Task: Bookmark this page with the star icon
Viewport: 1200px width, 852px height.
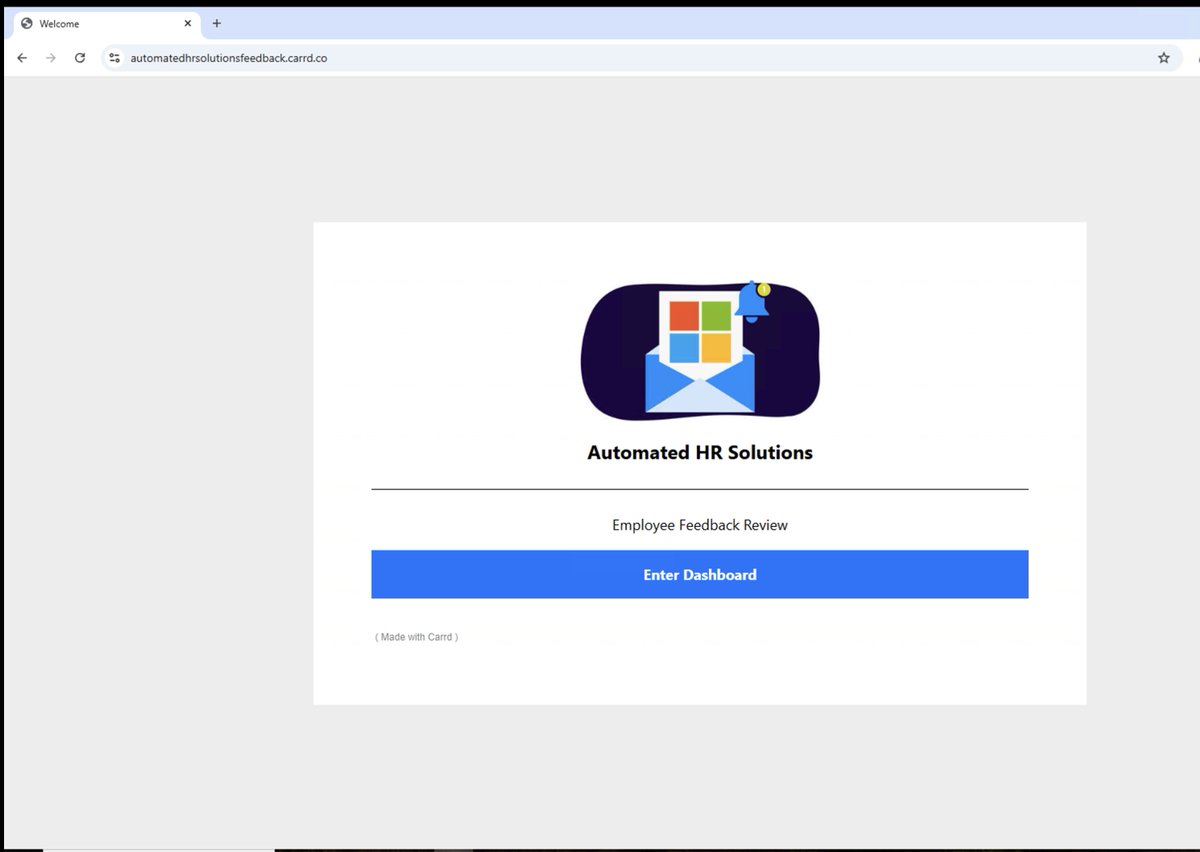Action: click(x=1164, y=58)
